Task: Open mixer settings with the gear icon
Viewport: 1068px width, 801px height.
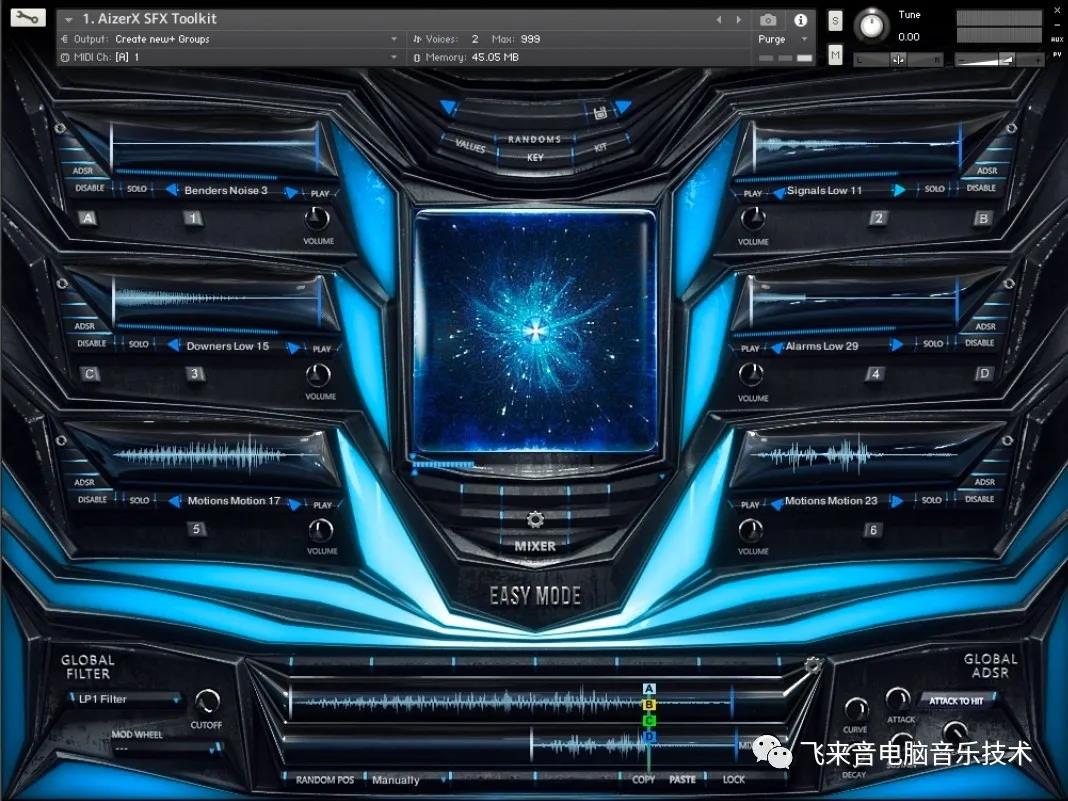Action: pyautogui.click(x=535, y=520)
